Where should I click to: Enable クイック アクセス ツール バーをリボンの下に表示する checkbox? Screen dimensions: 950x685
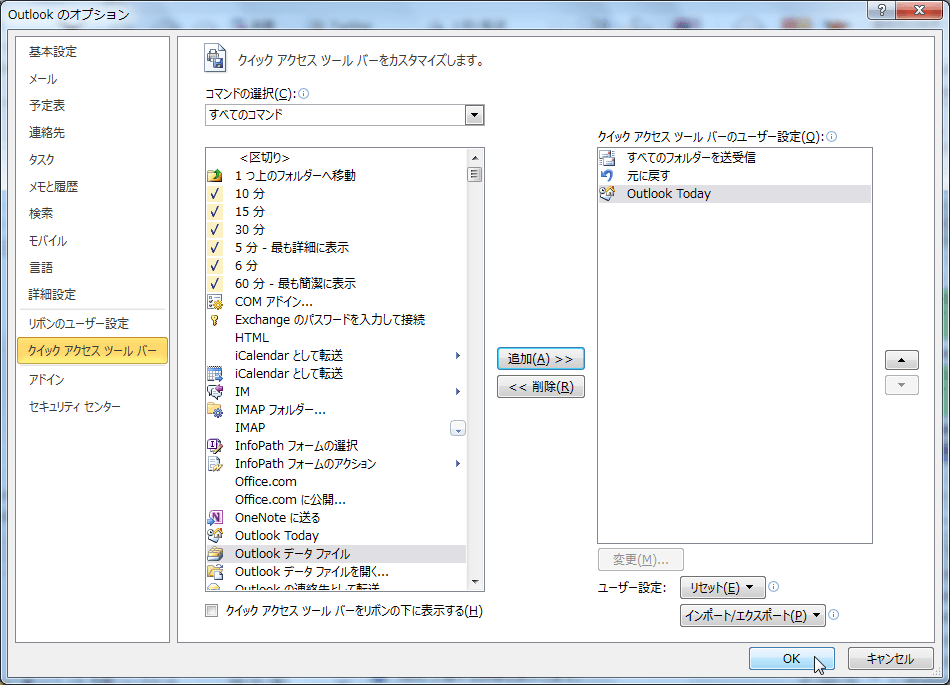click(x=211, y=611)
